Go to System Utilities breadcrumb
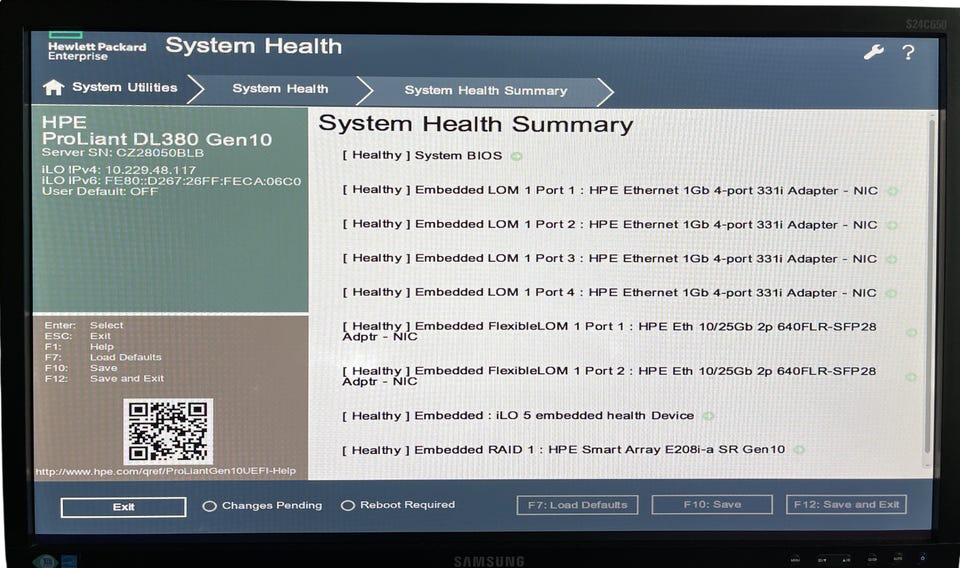This screenshot has width=960, height=568. [x=124, y=88]
